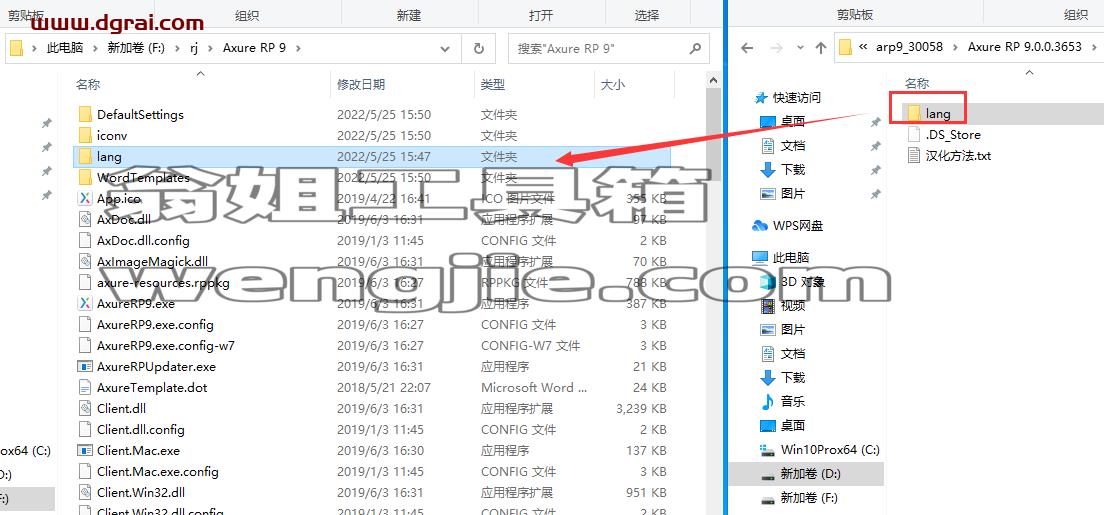1104x515 pixels.
Task: Select the .DS_Store file icon
Action: point(914,135)
